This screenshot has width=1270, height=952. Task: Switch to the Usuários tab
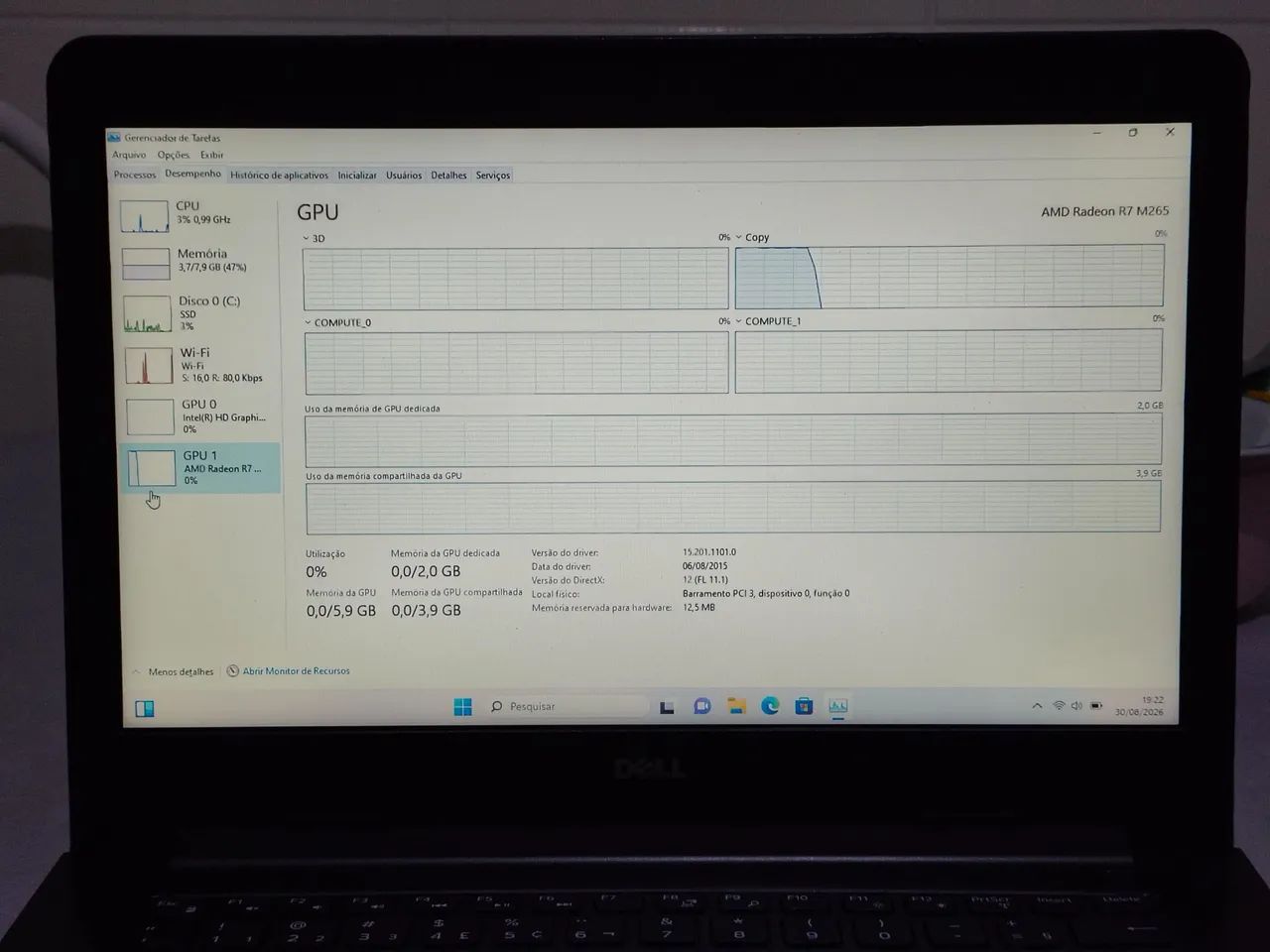click(x=404, y=176)
